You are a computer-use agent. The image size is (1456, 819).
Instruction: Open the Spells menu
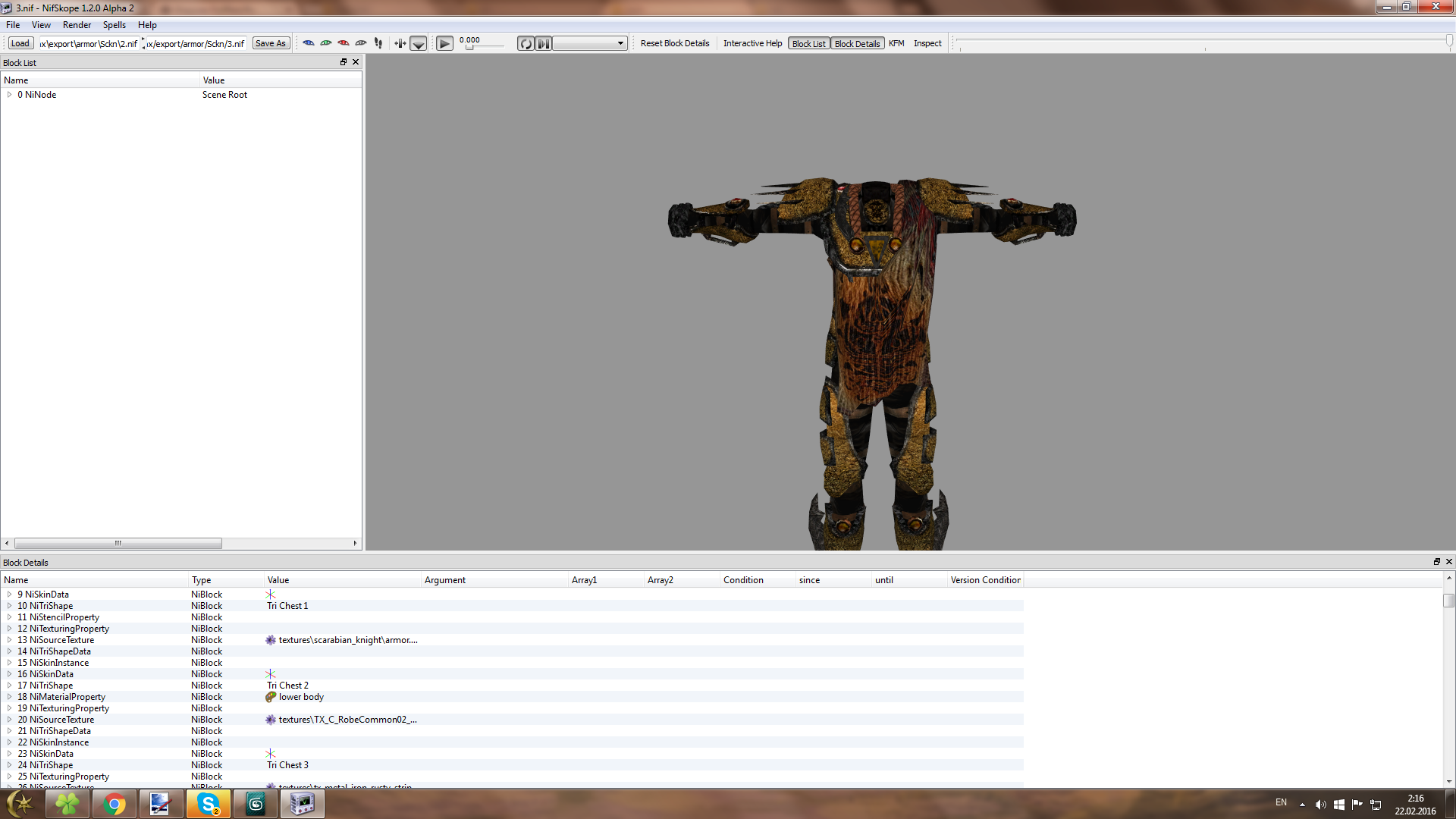click(114, 25)
